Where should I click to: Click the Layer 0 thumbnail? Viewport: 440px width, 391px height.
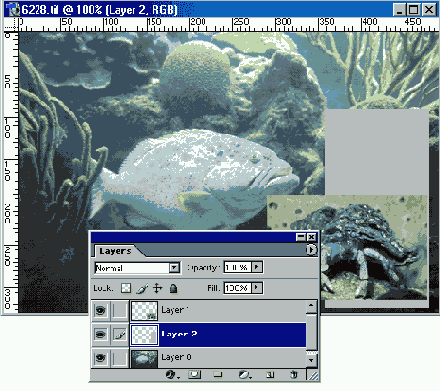144,359
